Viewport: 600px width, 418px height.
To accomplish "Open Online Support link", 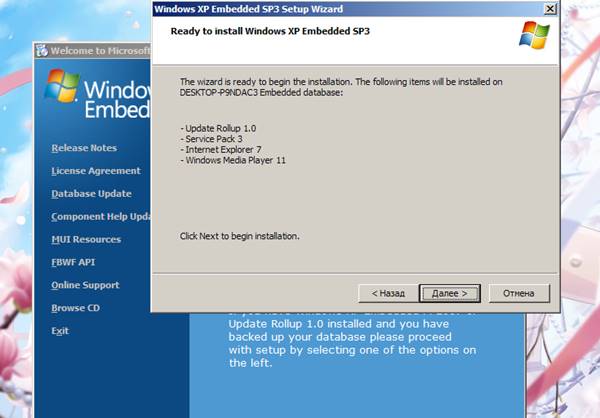I will tap(85, 285).
